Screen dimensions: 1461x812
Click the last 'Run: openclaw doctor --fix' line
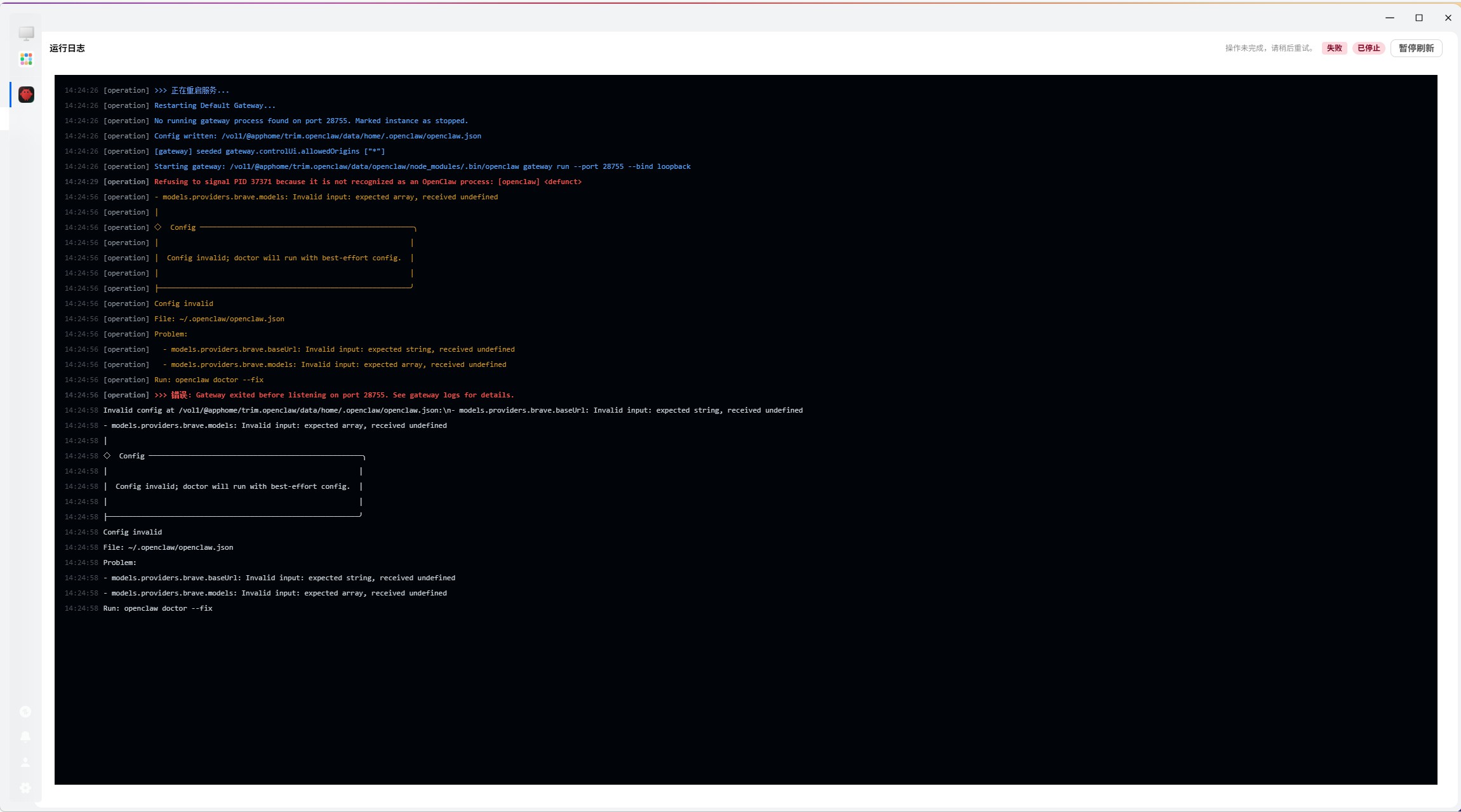pyautogui.click(x=157, y=609)
